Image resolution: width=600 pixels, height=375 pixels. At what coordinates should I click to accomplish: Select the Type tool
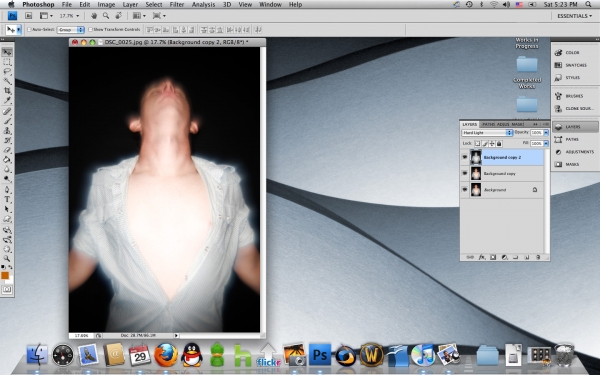(7, 199)
